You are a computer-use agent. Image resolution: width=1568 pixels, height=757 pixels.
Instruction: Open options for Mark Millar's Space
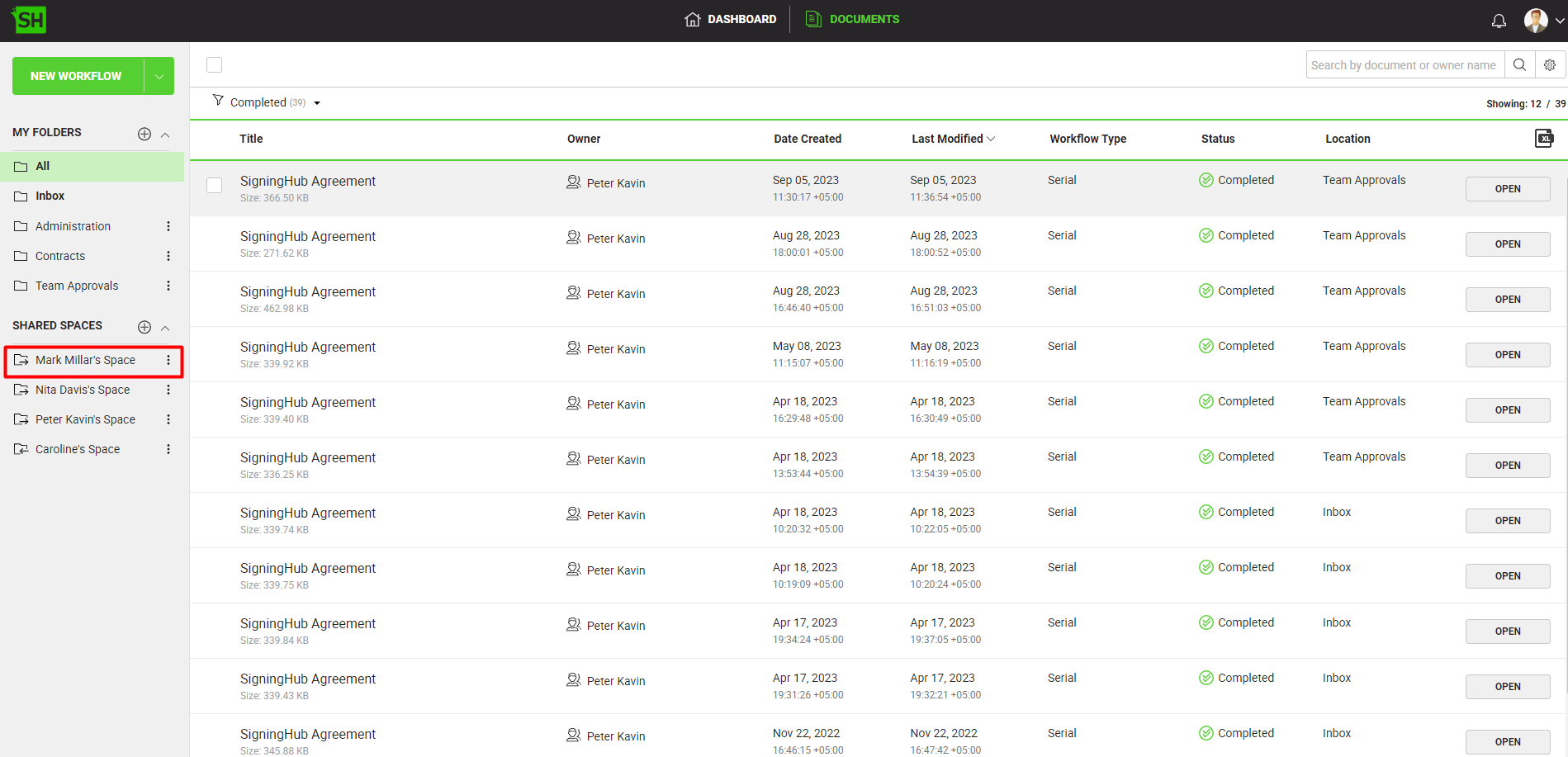(168, 360)
